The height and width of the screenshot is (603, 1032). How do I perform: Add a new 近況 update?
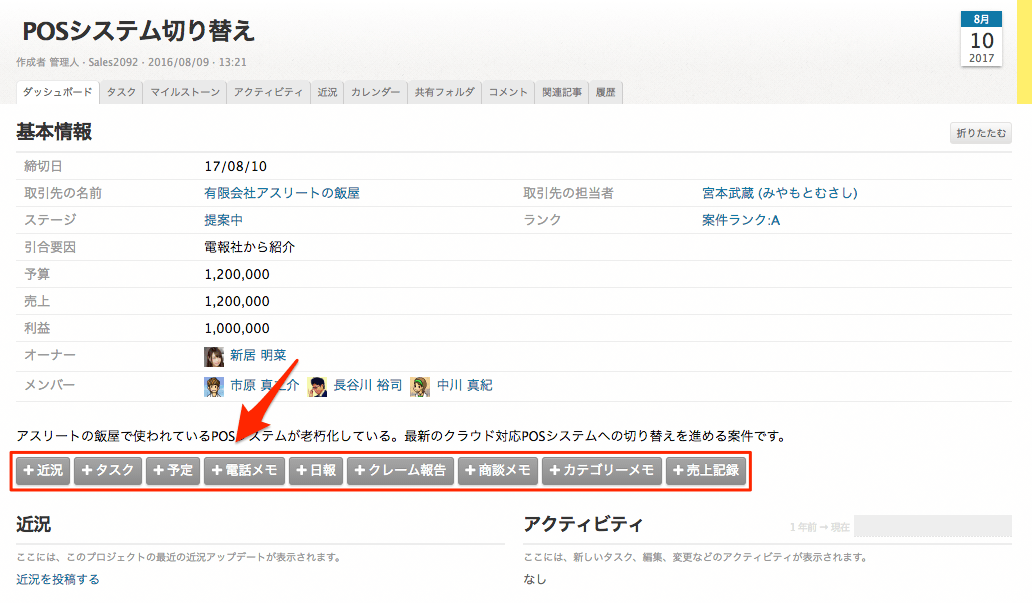43,471
